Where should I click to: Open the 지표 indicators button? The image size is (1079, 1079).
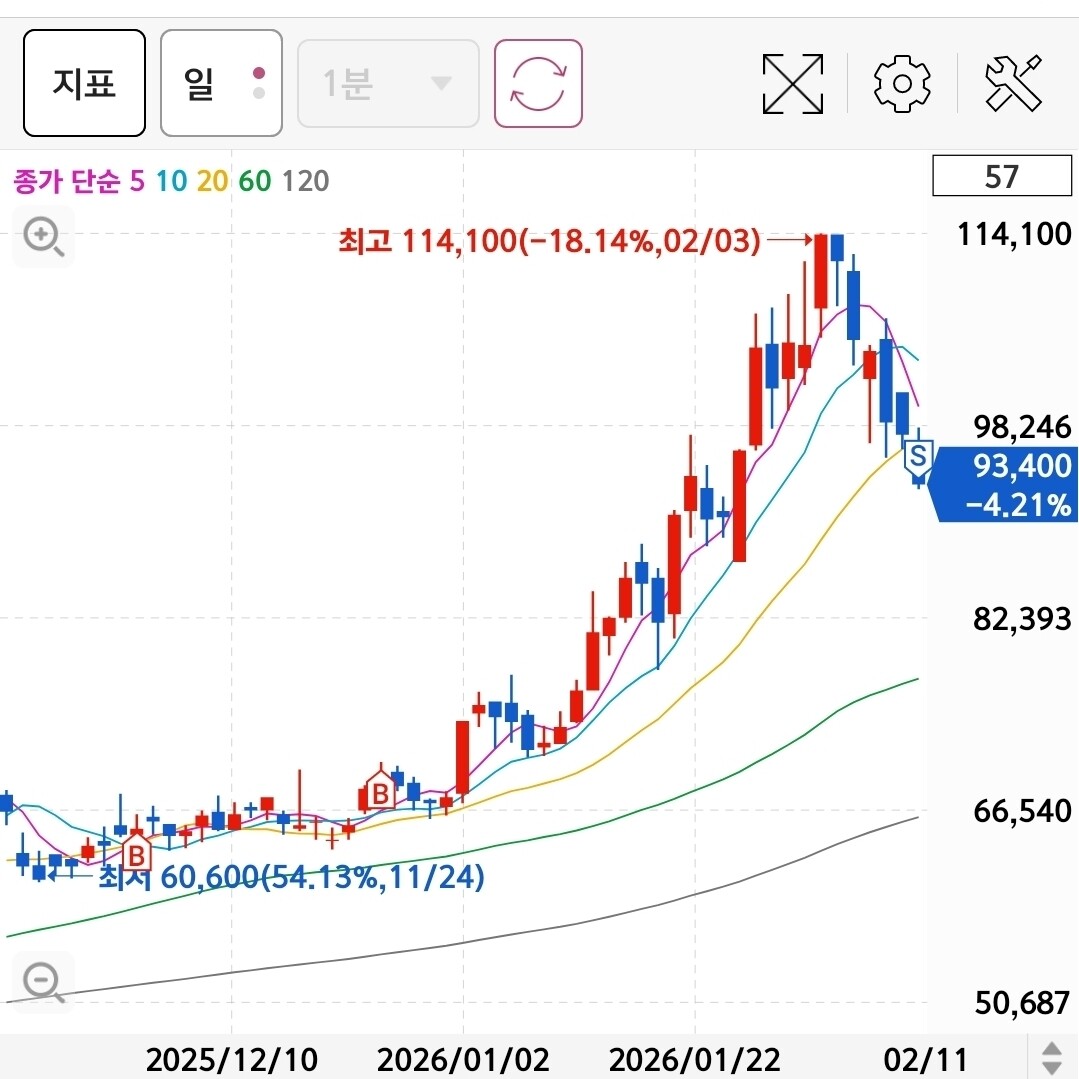[84, 83]
